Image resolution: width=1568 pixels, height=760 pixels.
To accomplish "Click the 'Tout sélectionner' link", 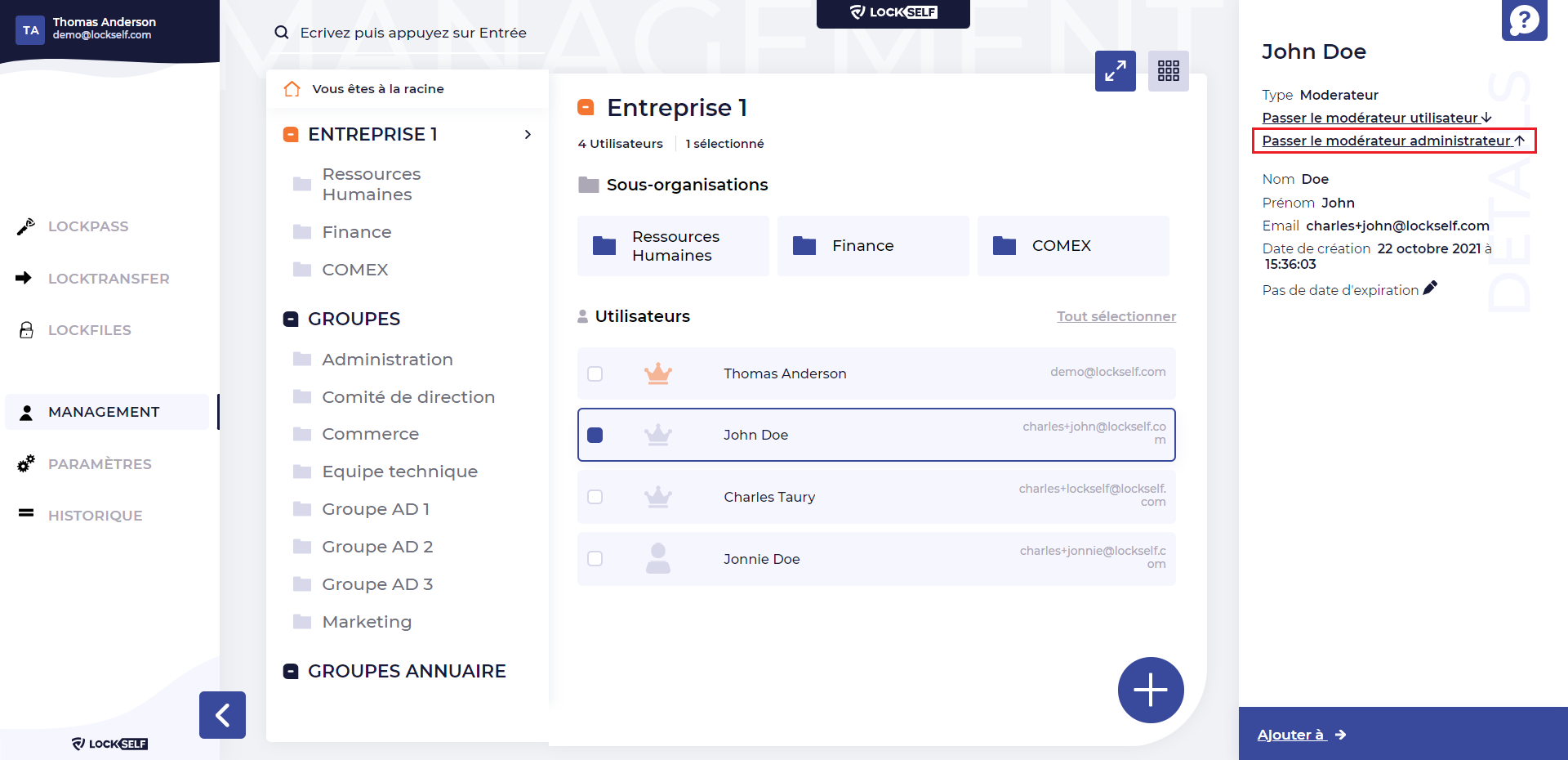I will point(1116,316).
